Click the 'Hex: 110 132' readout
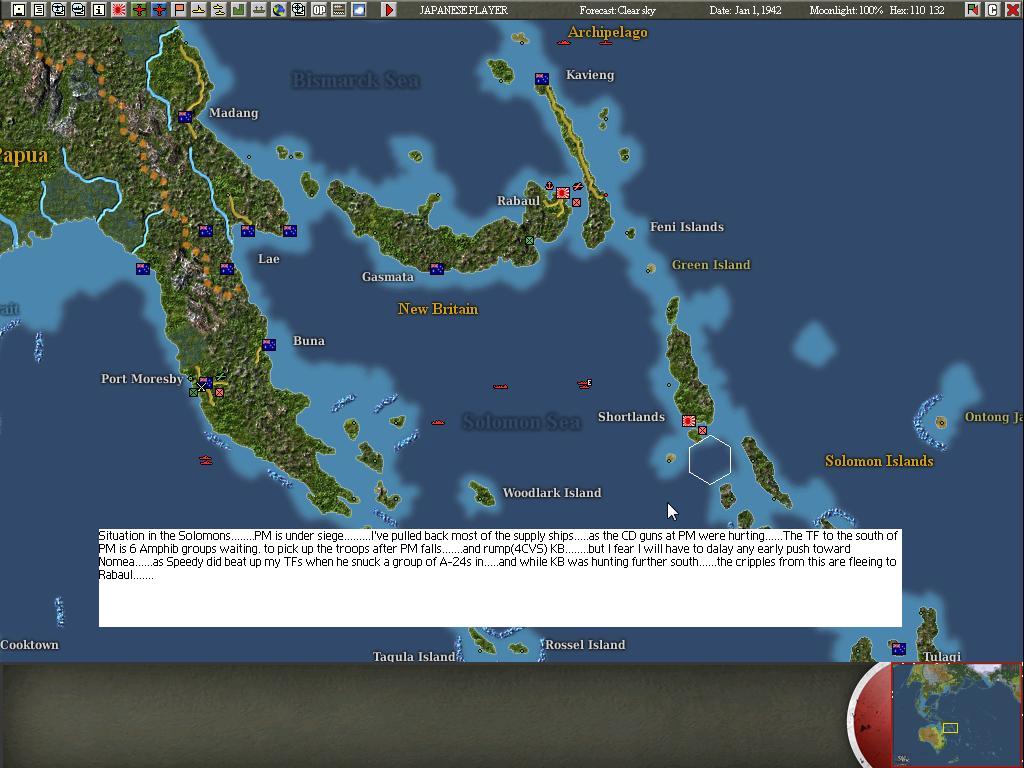 (915, 10)
